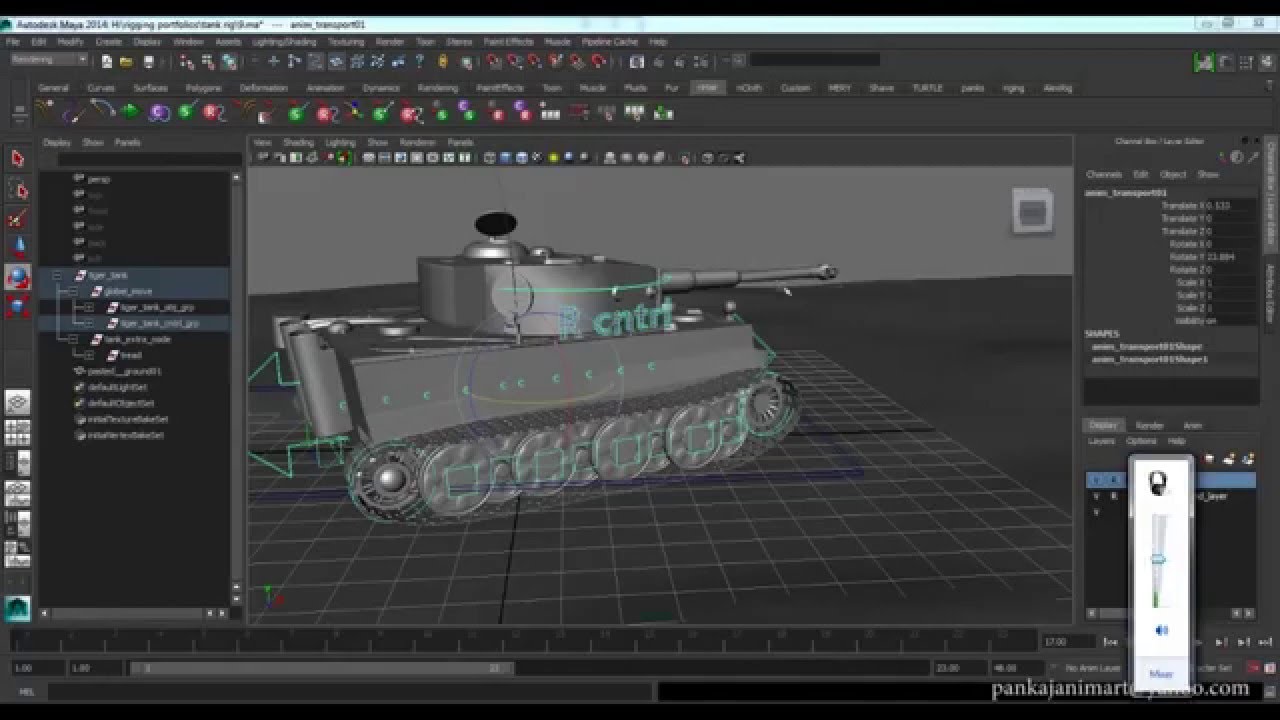Click go to start of playback button
1280x720 pixels.
1111,642
